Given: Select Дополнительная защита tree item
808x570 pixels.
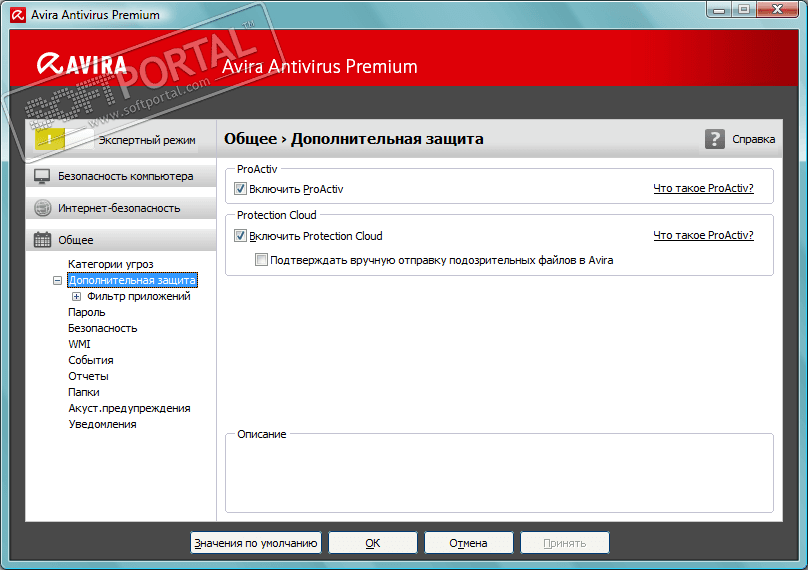Looking at the screenshot, I should point(132,280).
